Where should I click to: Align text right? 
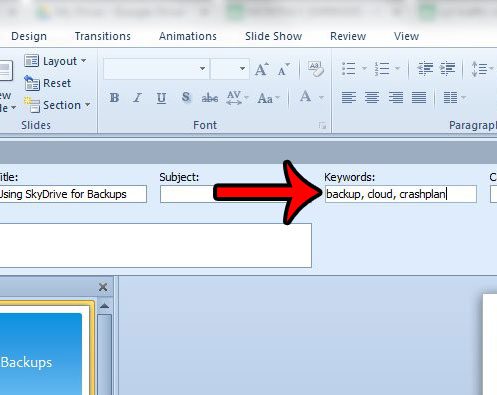[396, 98]
